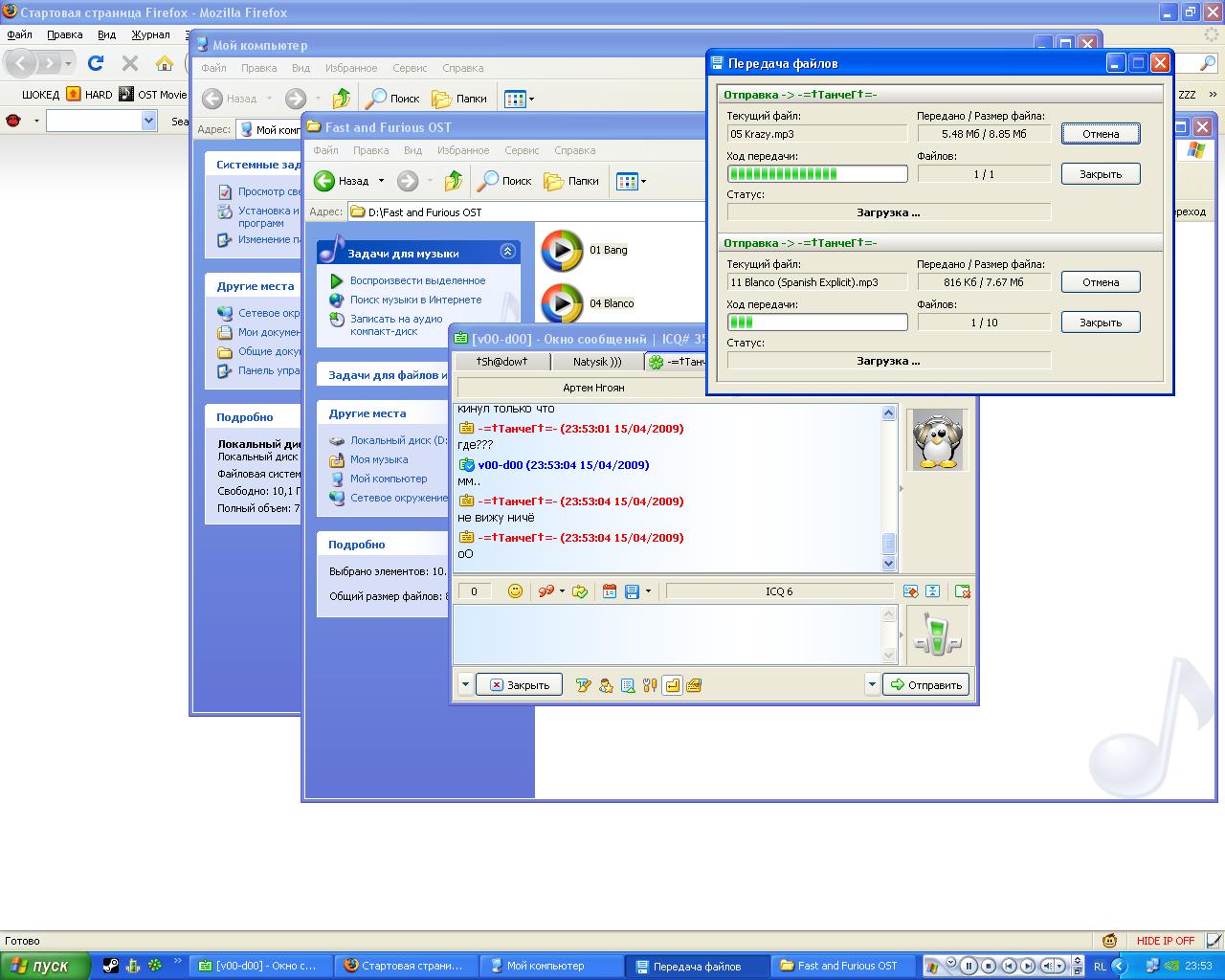Cancel the 05 Krazy.mp3 transfer
1225x980 pixels.
coord(1101,134)
